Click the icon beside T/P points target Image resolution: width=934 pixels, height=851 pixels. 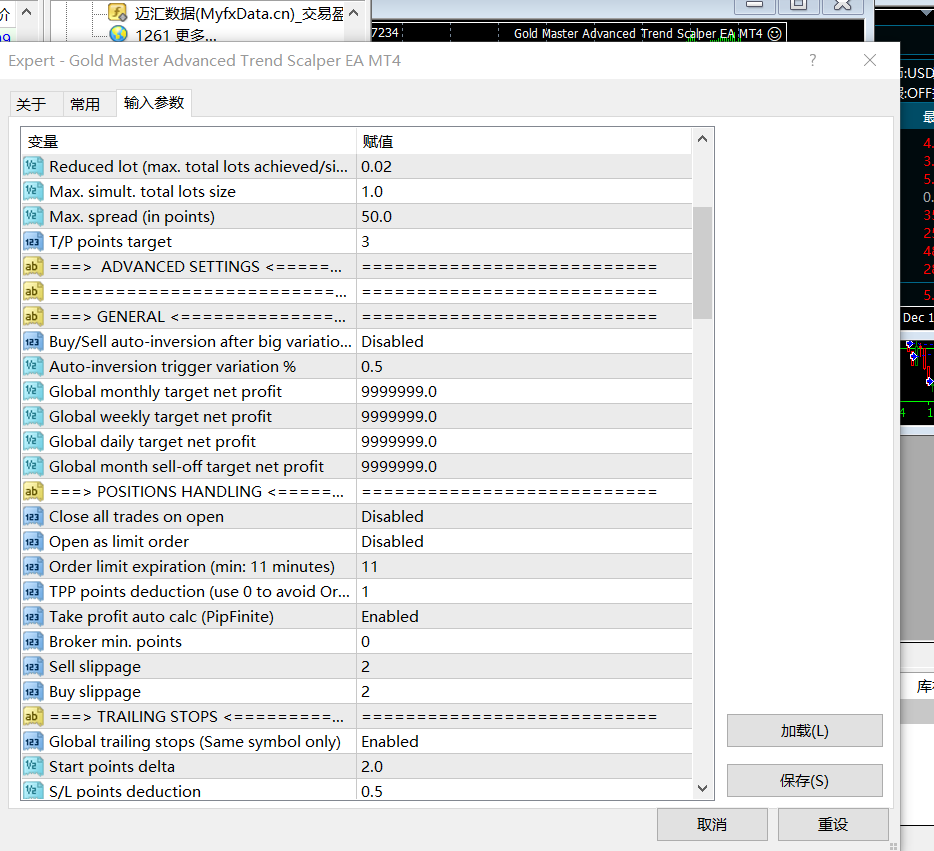coord(33,241)
